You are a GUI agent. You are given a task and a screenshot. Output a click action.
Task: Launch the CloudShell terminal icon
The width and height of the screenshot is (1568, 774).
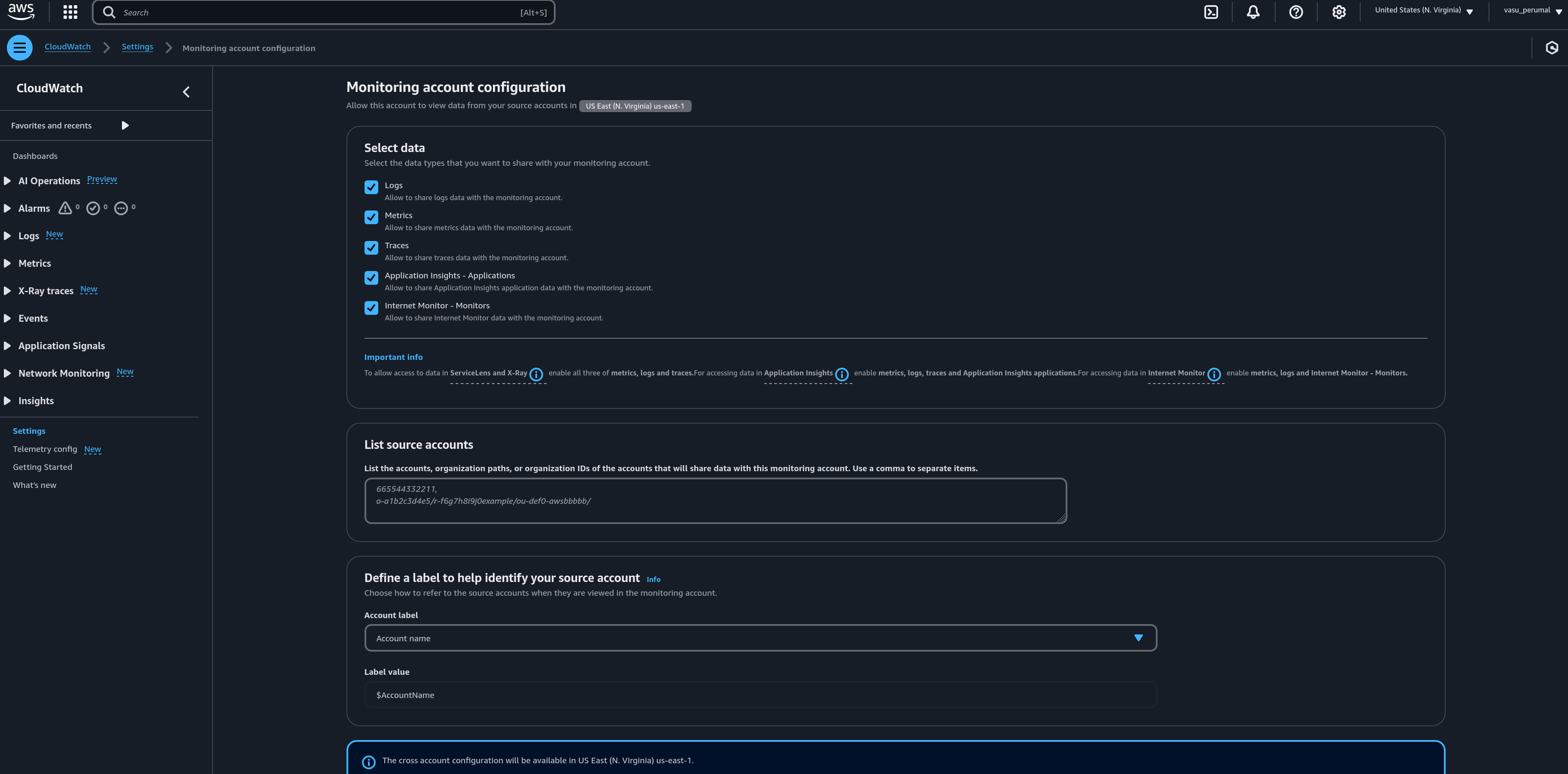[x=1211, y=12]
